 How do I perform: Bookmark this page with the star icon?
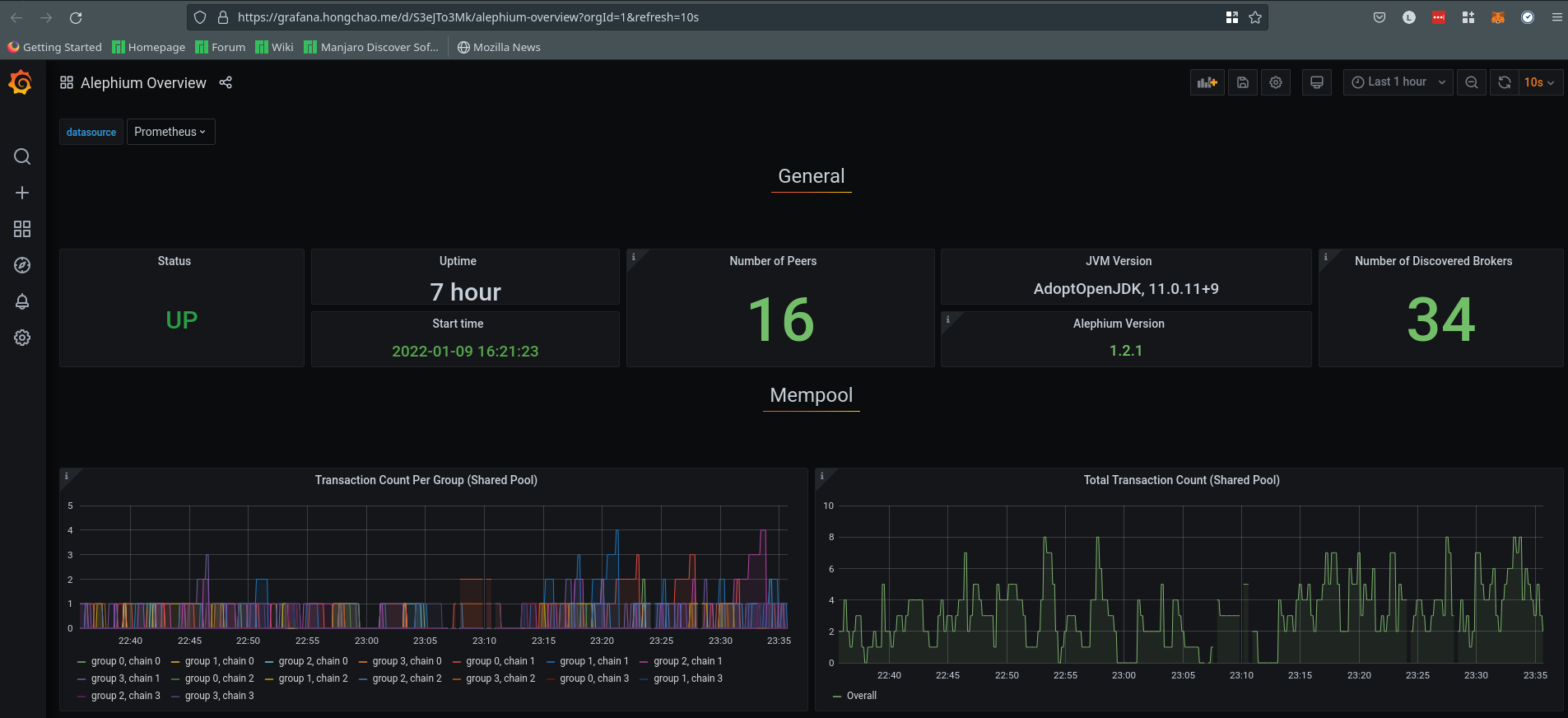point(1255,17)
